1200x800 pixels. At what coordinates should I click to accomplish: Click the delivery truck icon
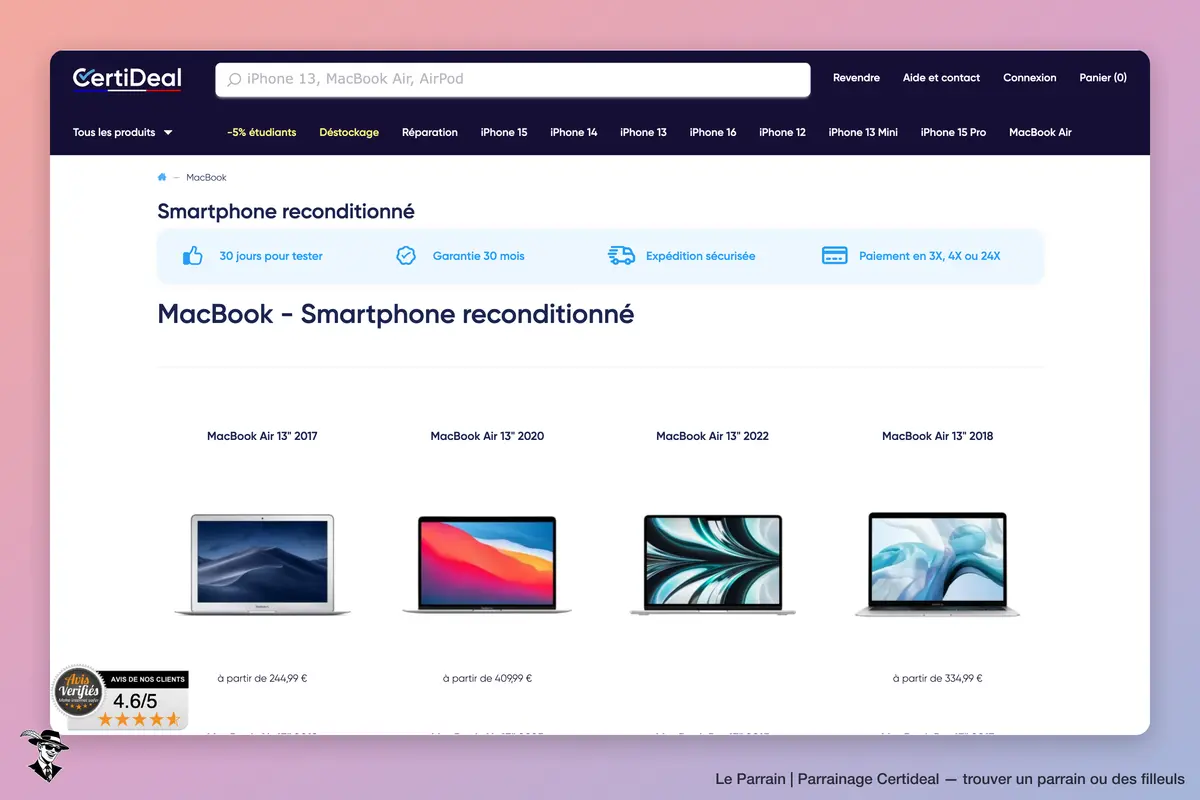click(621, 256)
